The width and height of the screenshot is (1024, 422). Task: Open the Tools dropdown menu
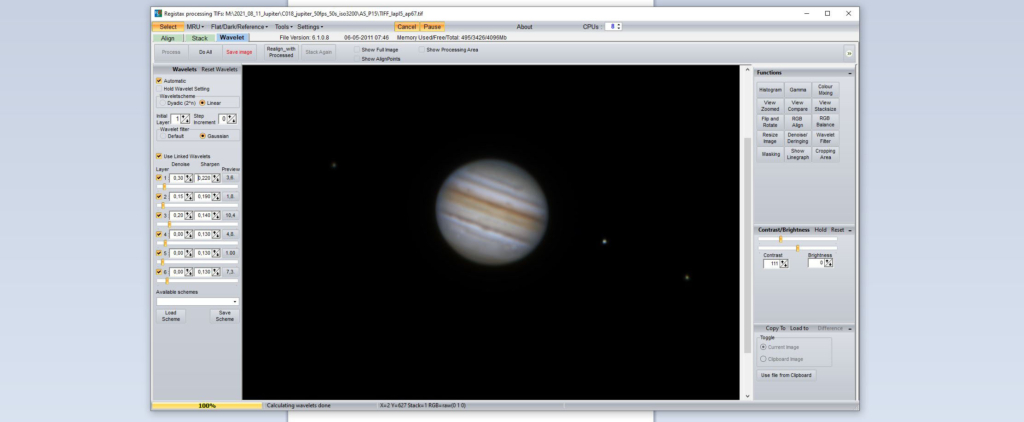pyautogui.click(x=283, y=27)
